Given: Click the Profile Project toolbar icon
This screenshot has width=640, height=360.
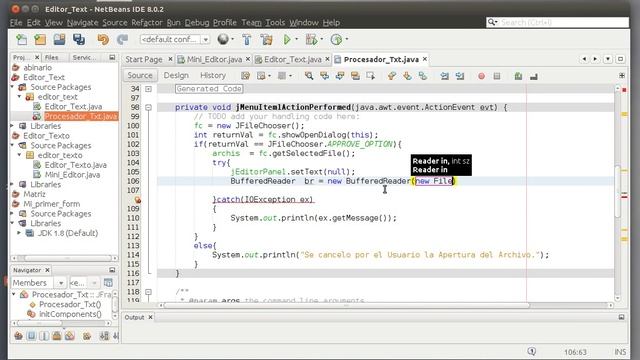Looking at the screenshot, I should click(336, 40).
